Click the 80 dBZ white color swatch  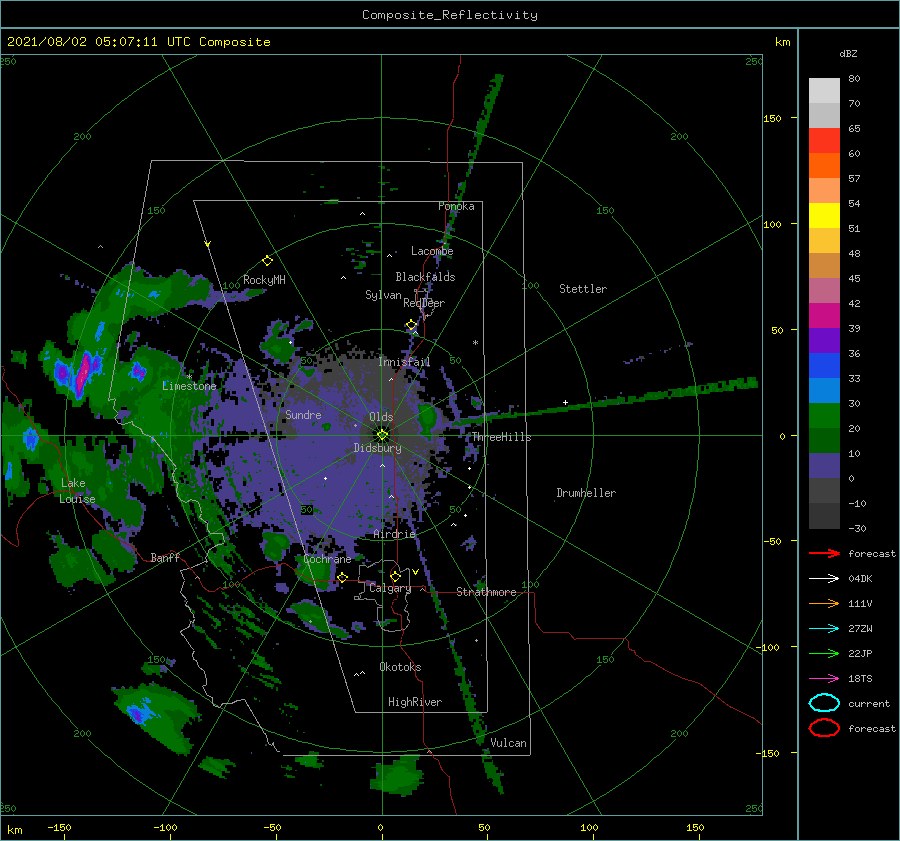point(824,90)
